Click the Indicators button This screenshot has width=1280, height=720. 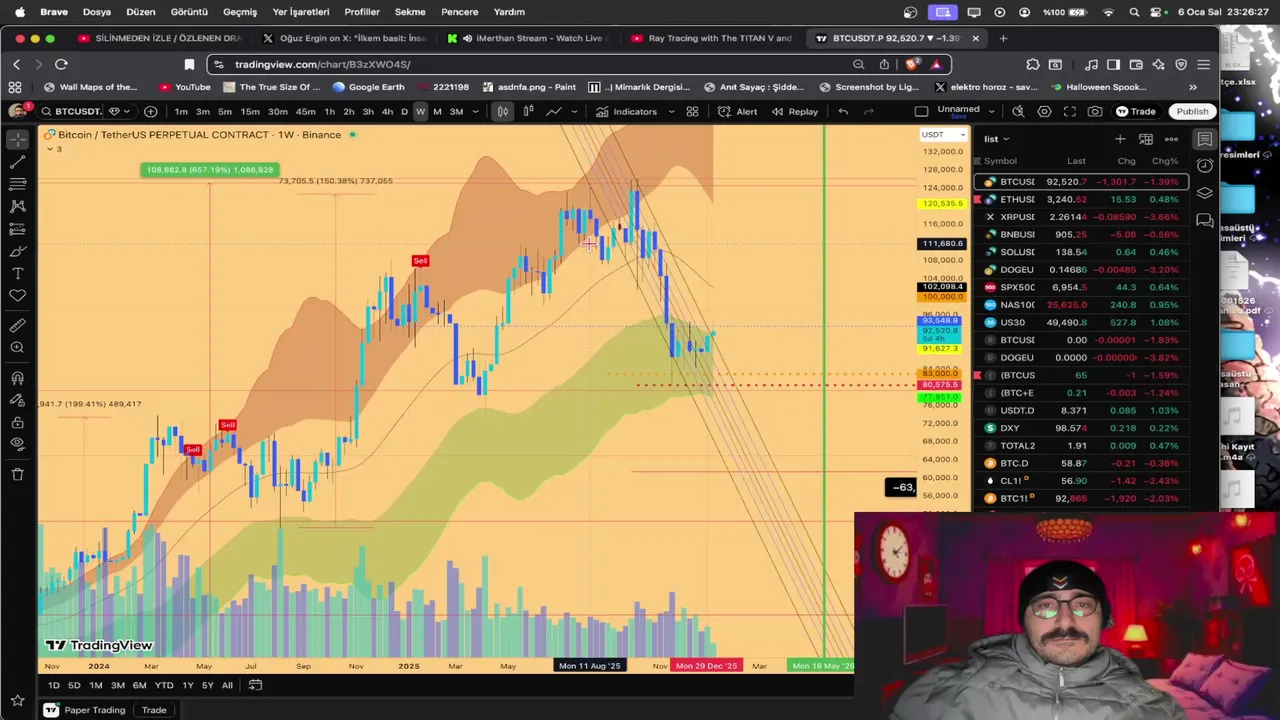coord(627,111)
